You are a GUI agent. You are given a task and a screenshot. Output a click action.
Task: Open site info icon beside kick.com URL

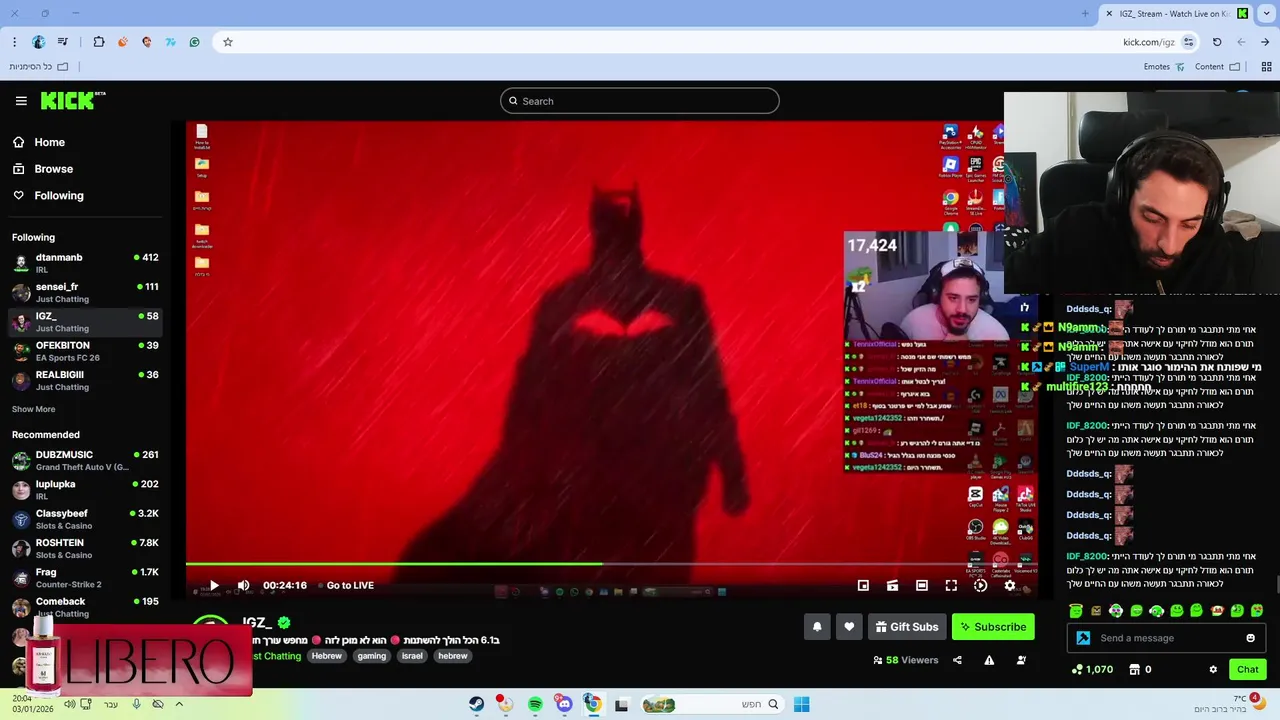point(1188,42)
